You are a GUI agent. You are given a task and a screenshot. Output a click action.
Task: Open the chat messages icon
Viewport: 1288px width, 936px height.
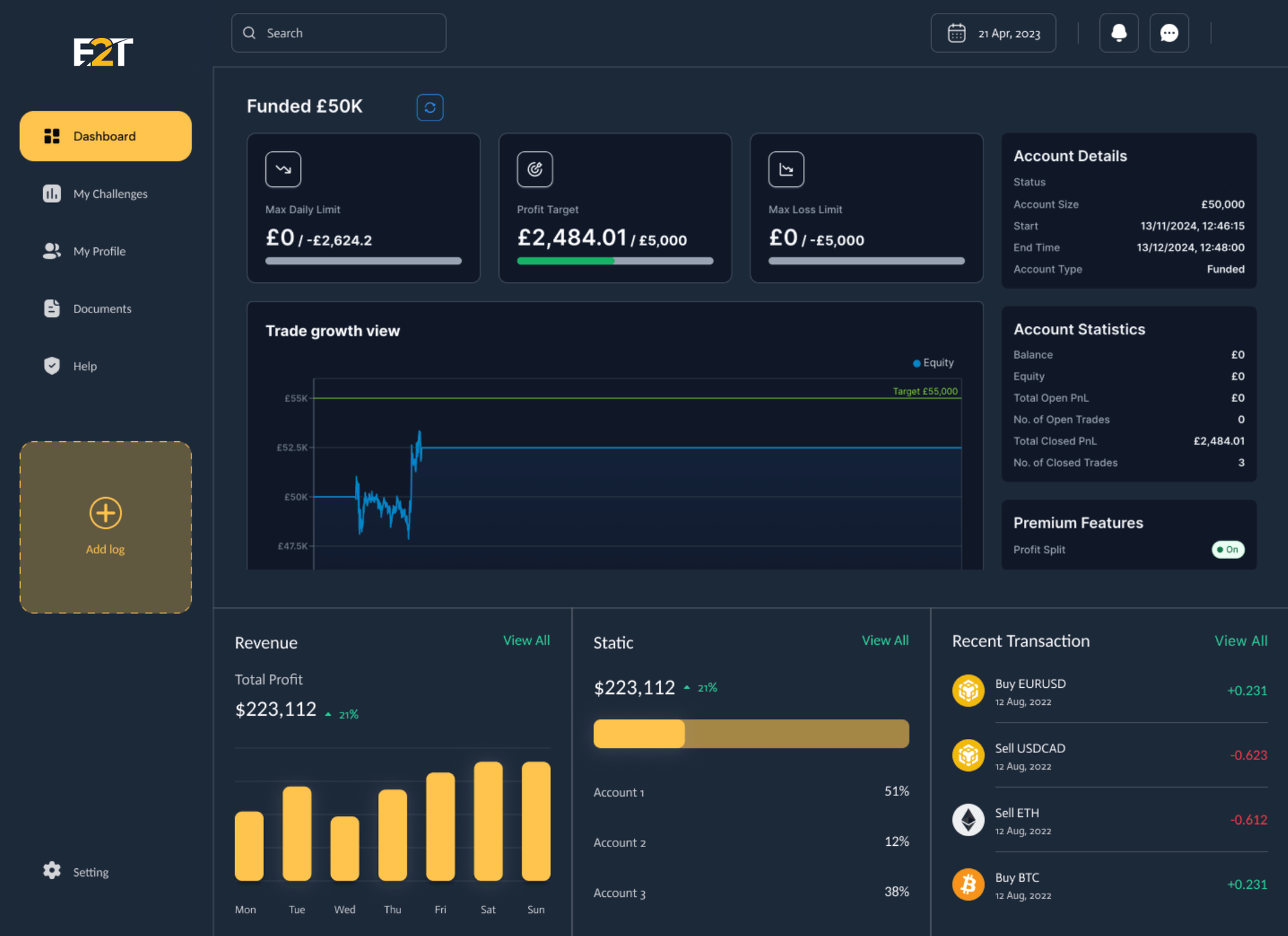pyautogui.click(x=1169, y=33)
